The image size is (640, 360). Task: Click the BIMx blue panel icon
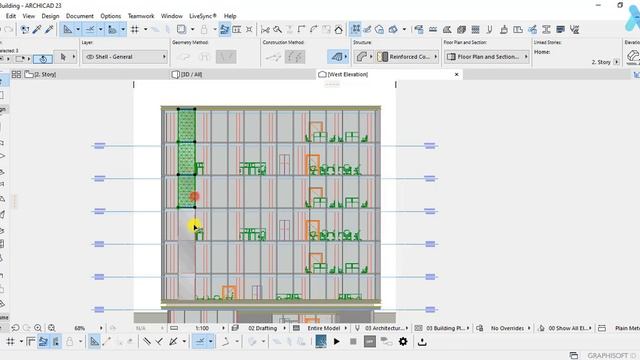click(x=321, y=342)
